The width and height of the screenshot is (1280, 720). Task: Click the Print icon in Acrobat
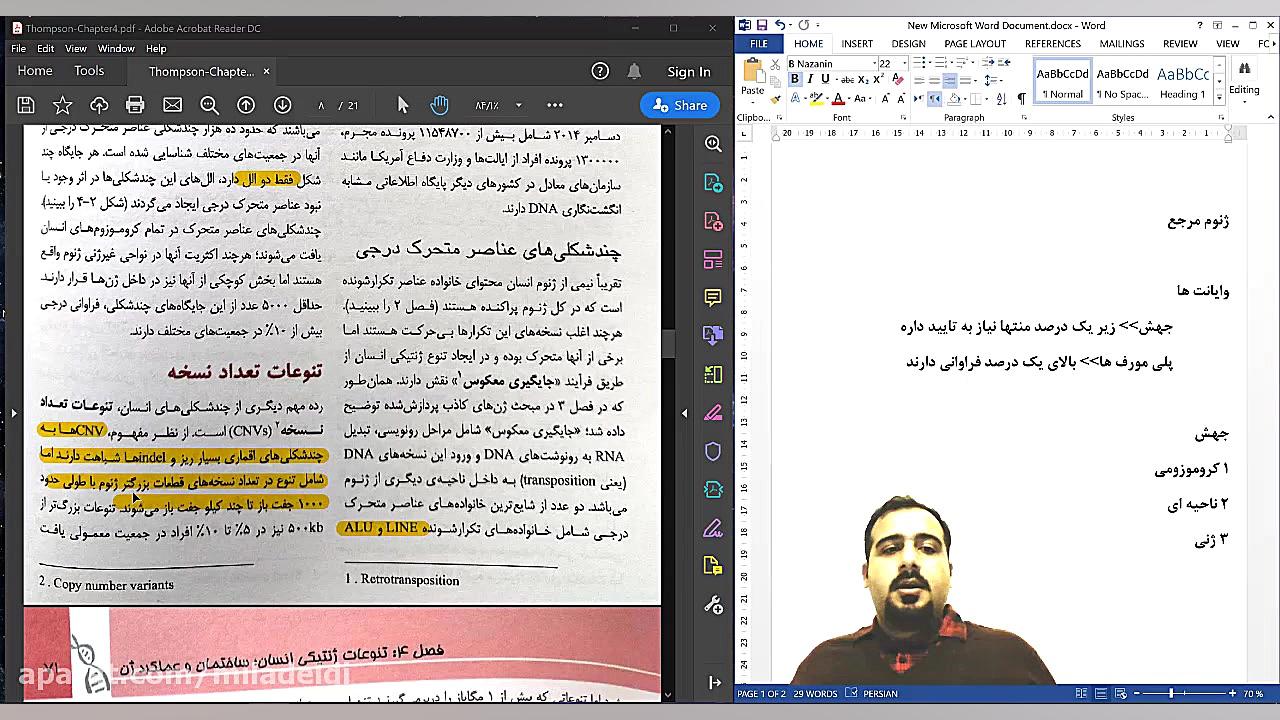click(x=135, y=105)
